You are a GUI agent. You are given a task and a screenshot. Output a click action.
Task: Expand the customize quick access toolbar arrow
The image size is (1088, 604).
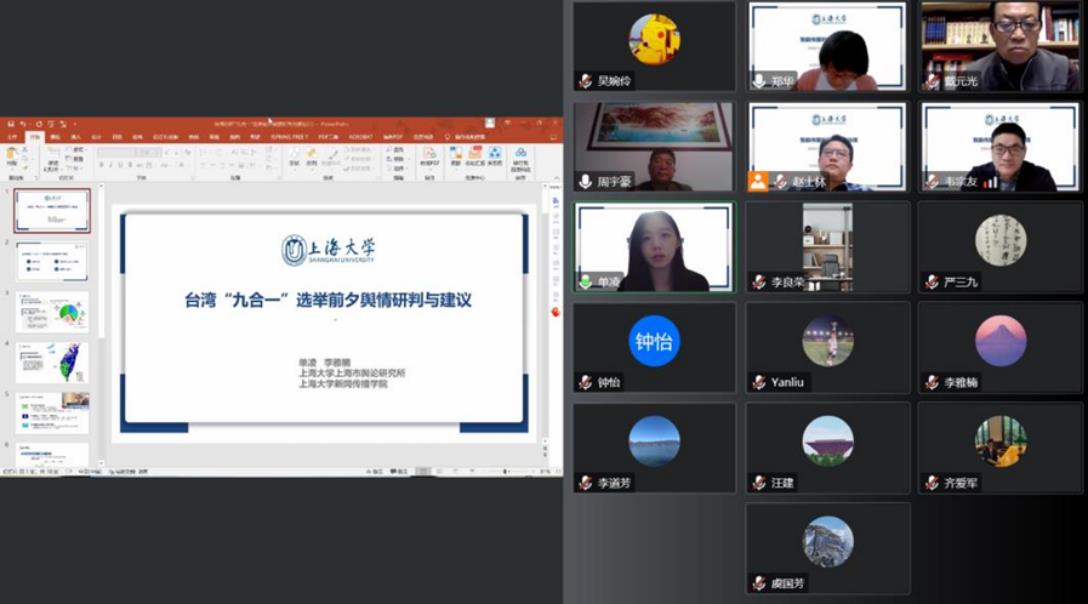coord(74,124)
